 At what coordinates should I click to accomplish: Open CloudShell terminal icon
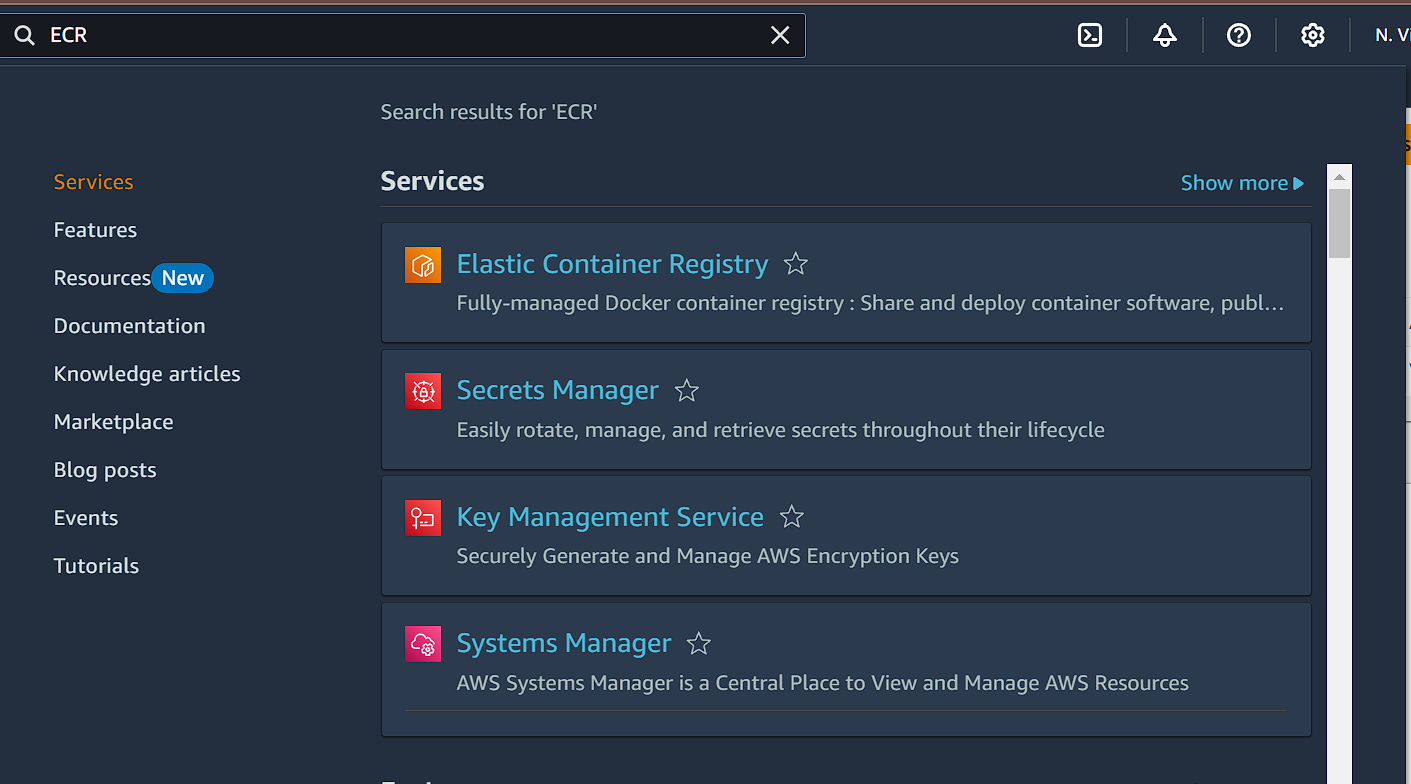coord(1090,36)
